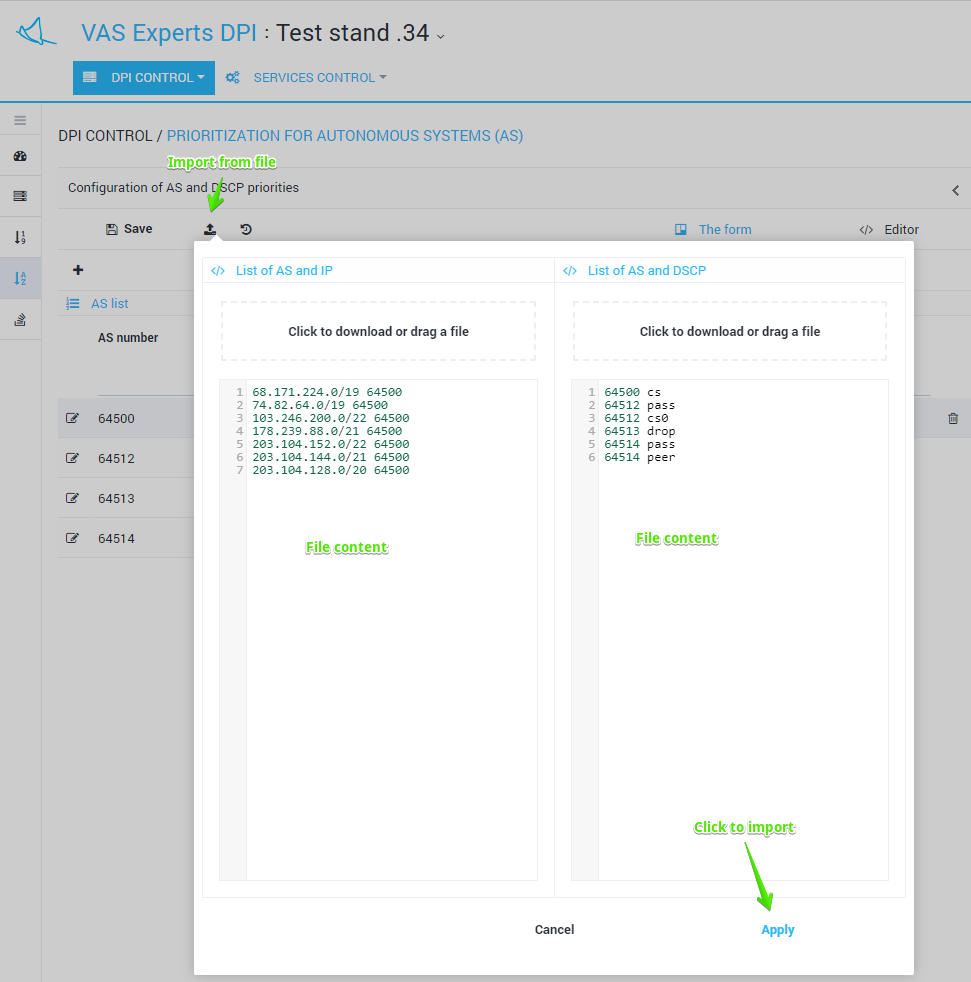Delete AS 64500 with the trash icon
The width and height of the screenshot is (971, 982).
point(952,419)
